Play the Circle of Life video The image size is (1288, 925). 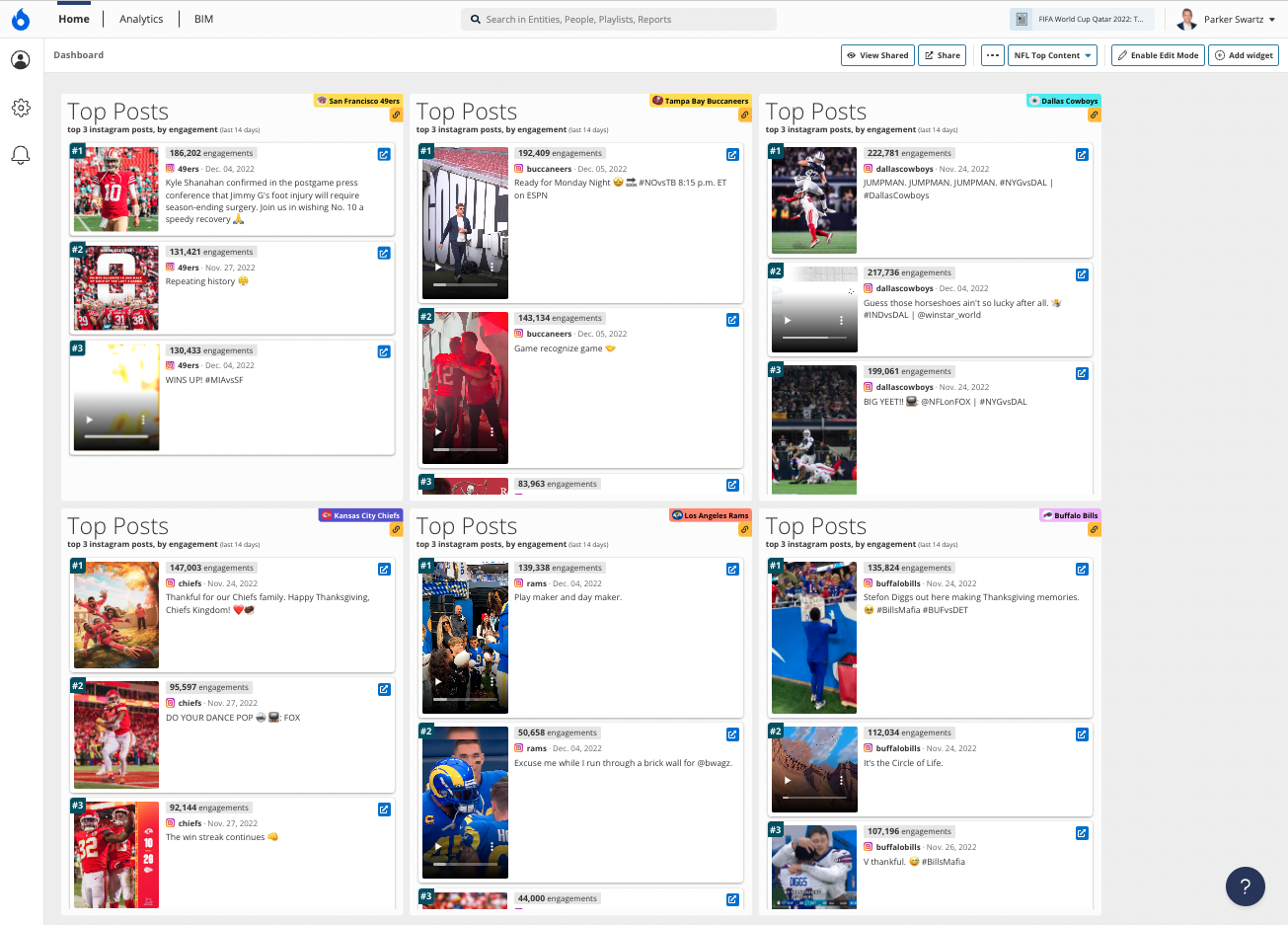click(788, 780)
